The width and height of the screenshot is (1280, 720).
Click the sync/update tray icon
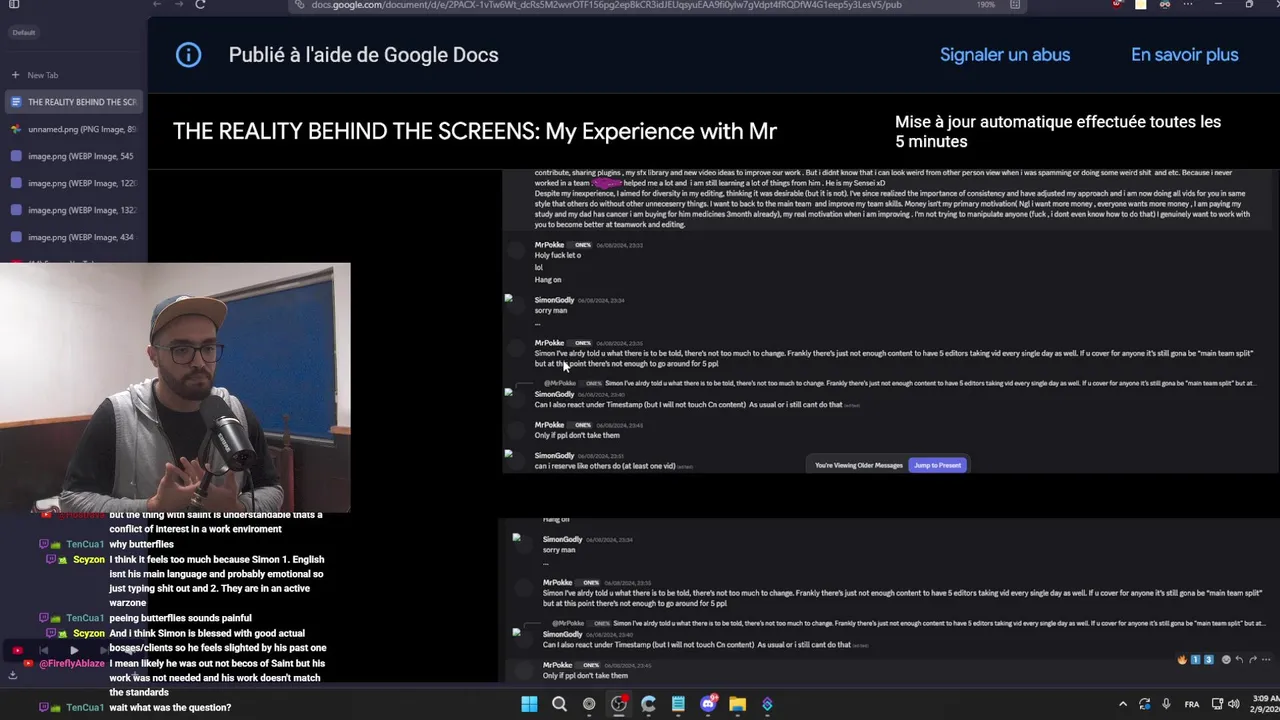(x=1145, y=704)
